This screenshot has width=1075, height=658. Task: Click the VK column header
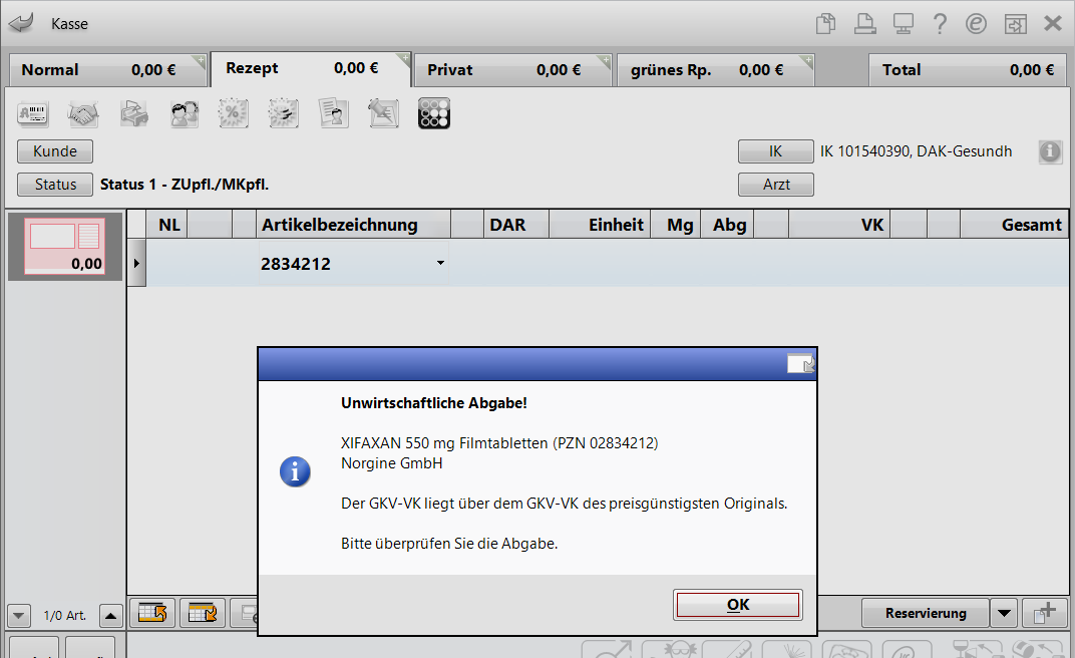(x=839, y=225)
